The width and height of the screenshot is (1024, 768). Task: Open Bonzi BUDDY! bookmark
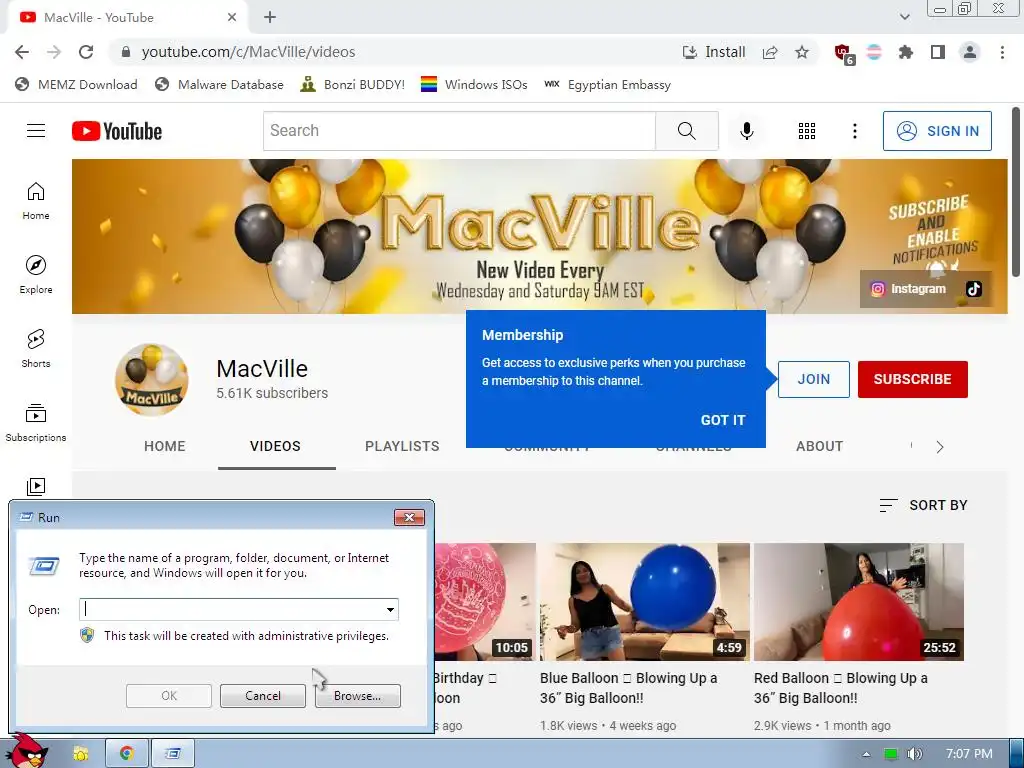[353, 85]
